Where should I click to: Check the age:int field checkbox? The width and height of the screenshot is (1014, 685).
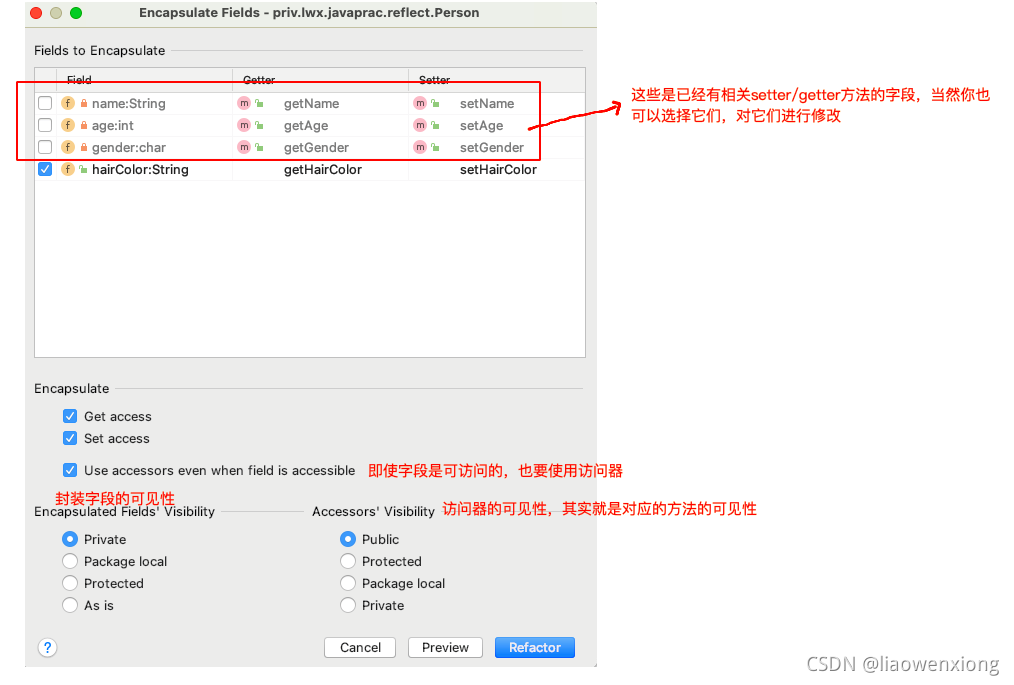[x=45, y=125]
